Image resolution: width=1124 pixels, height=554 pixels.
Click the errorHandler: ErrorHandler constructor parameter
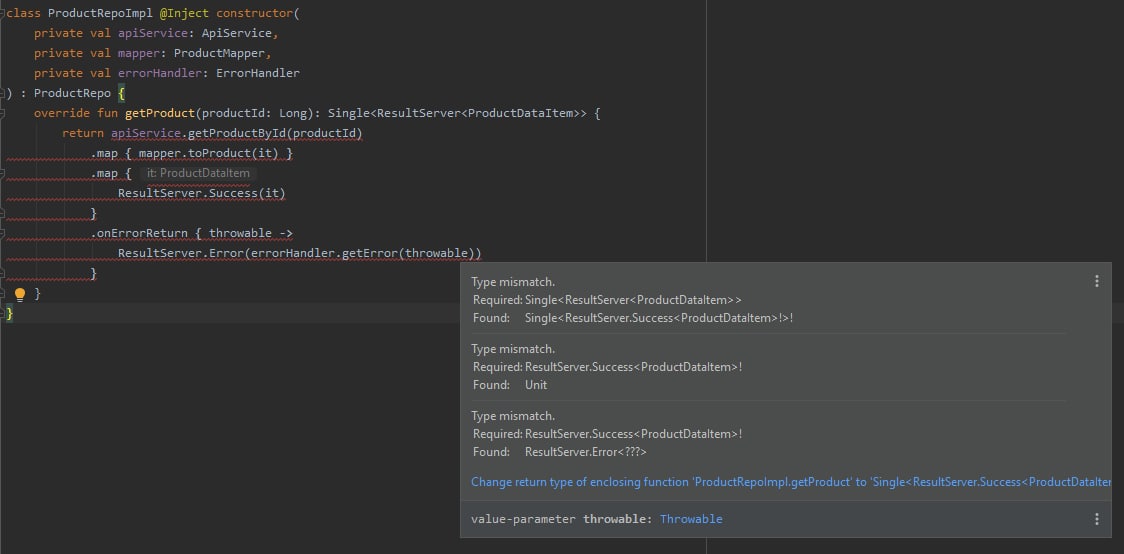tap(209, 73)
